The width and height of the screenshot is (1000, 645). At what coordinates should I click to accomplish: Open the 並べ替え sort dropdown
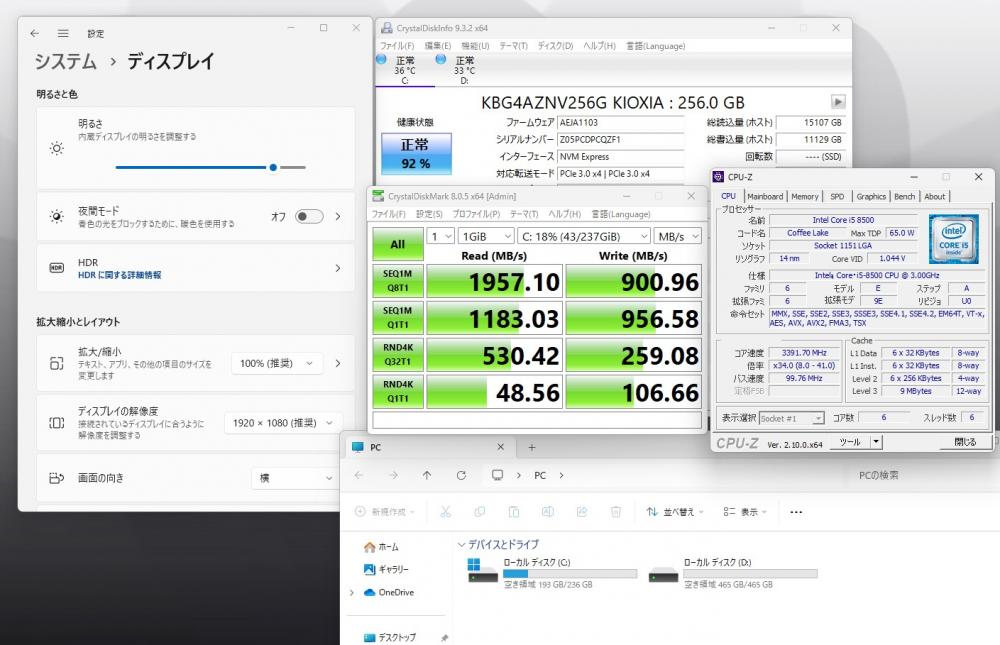point(675,512)
